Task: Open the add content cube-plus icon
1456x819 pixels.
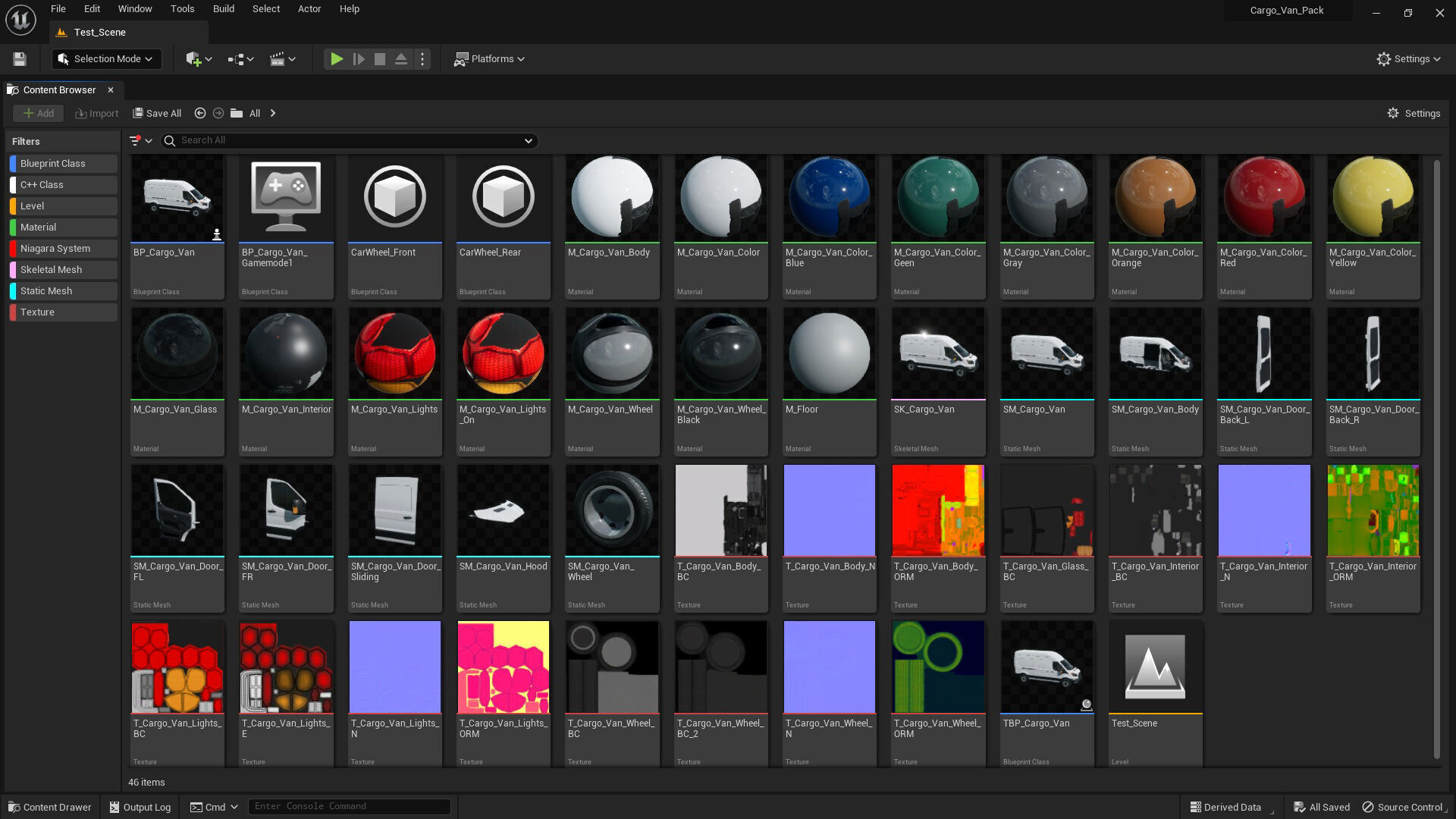Action: tap(193, 58)
